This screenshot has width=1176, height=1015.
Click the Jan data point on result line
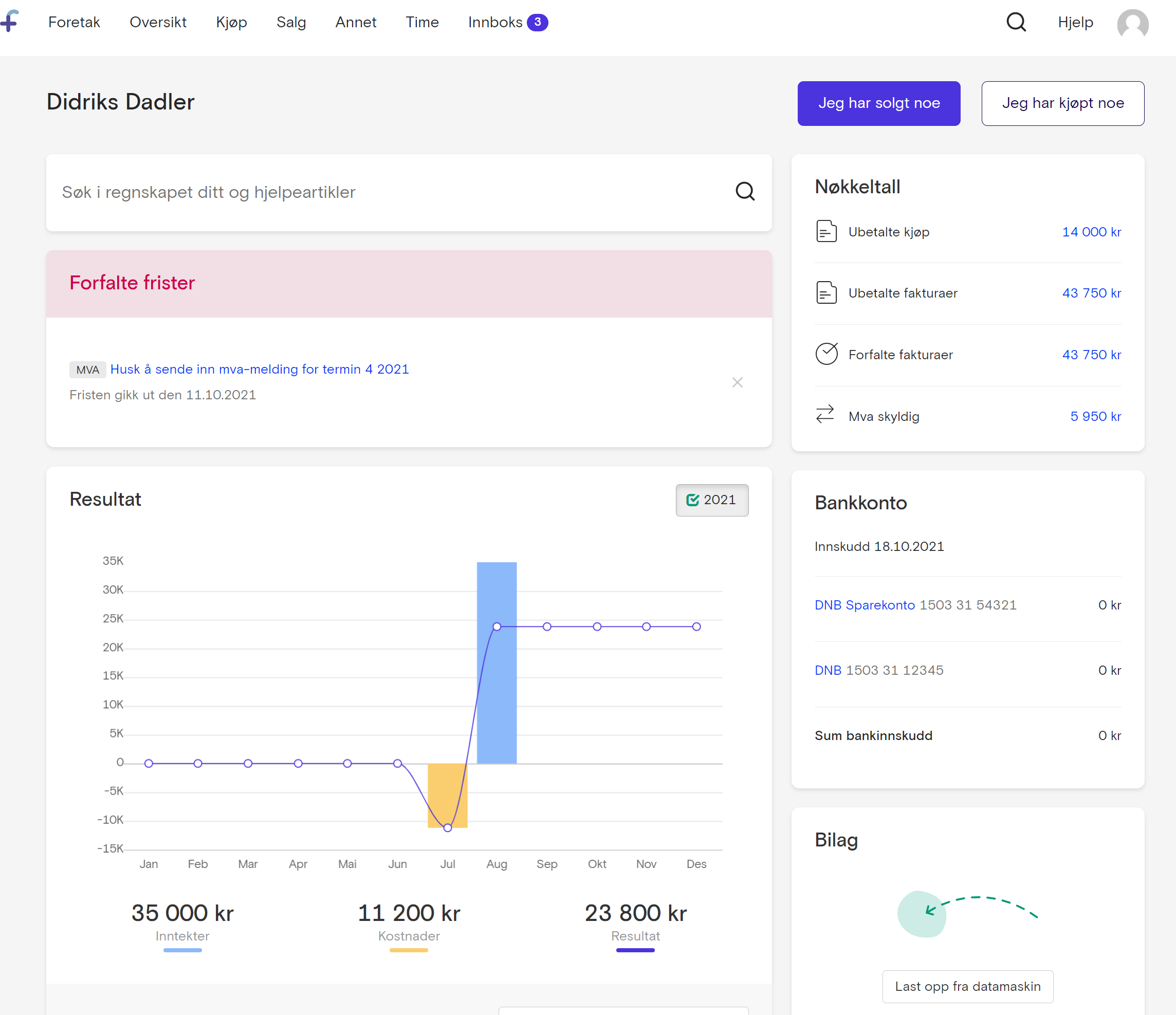point(149,764)
